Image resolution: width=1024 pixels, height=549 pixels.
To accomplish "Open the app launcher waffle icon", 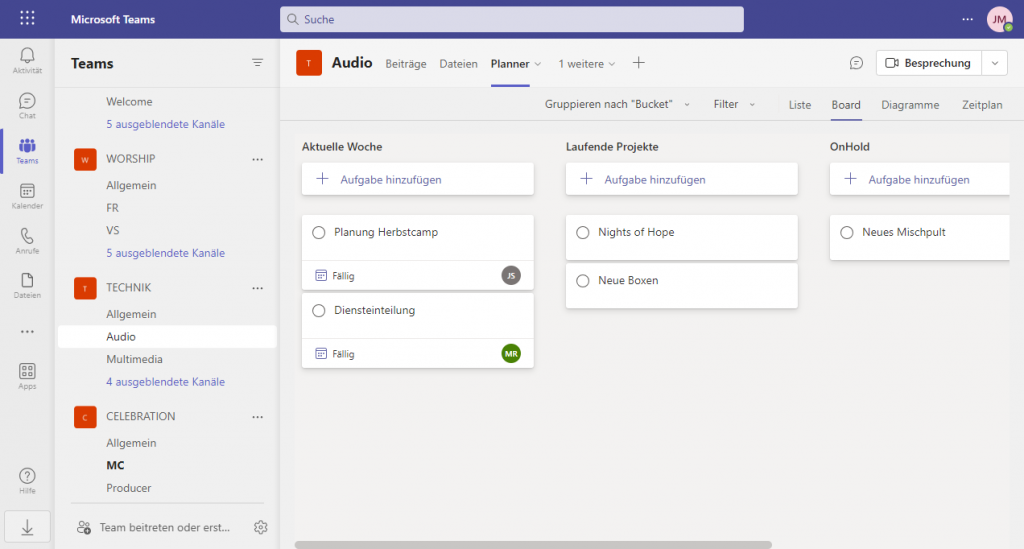I will [x=27, y=19].
